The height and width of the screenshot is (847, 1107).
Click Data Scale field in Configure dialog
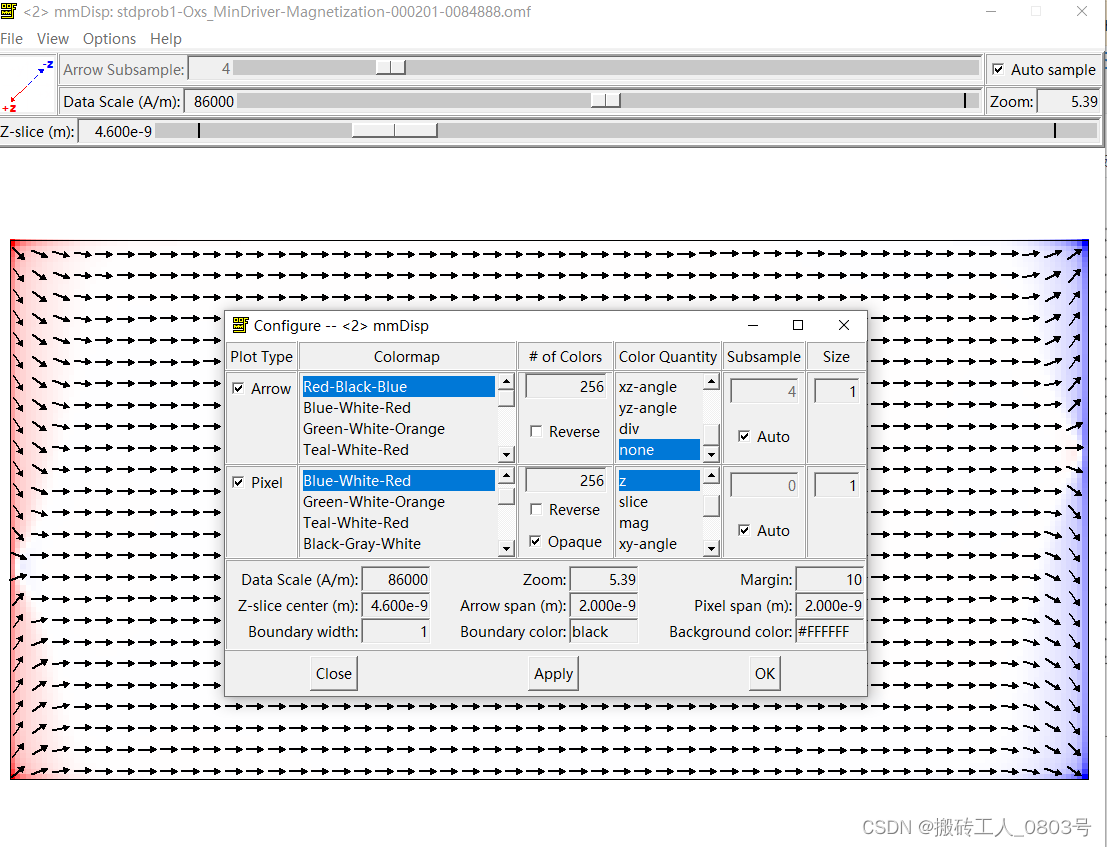click(x=395, y=579)
